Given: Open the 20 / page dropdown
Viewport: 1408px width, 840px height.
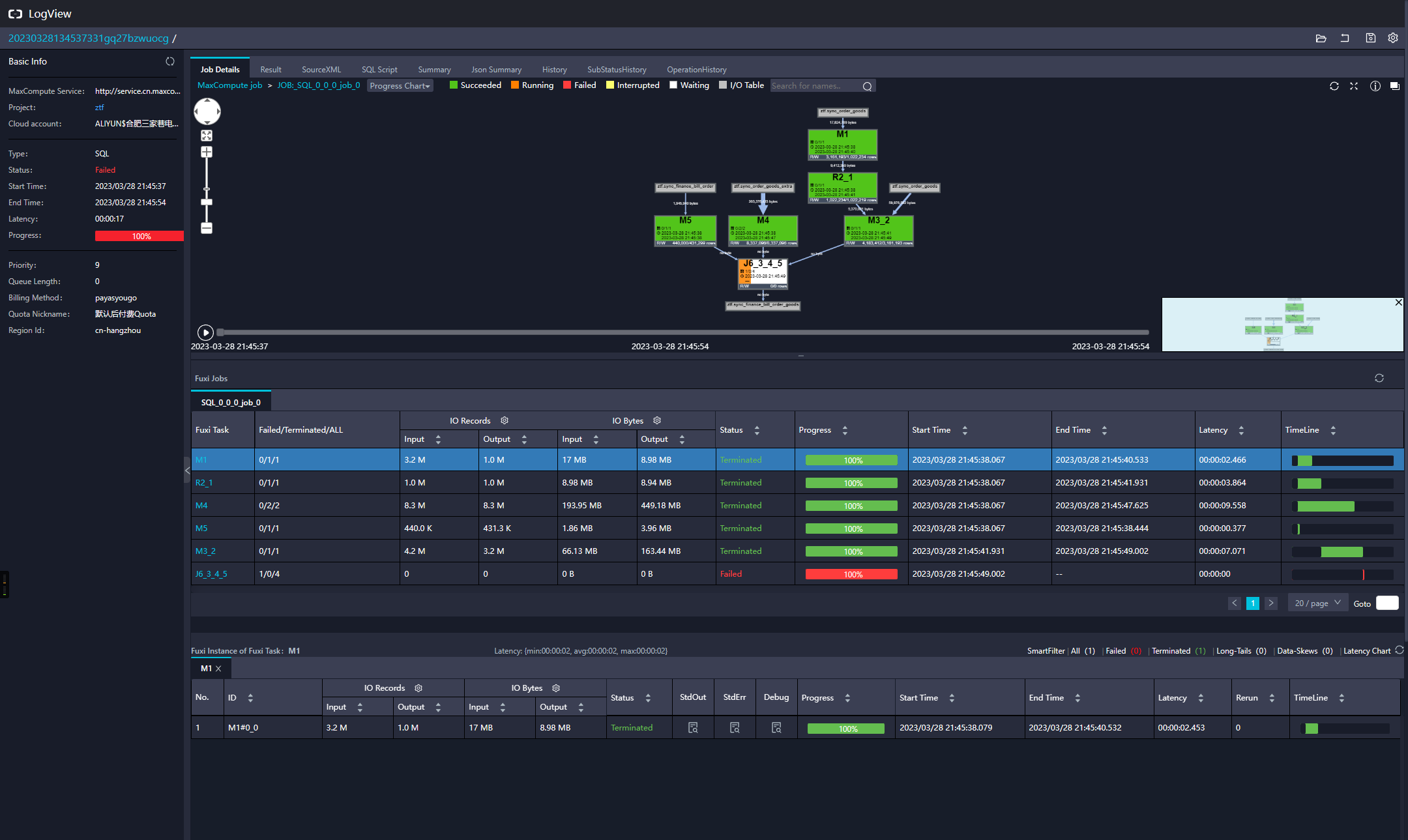Looking at the screenshot, I should (x=1318, y=603).
